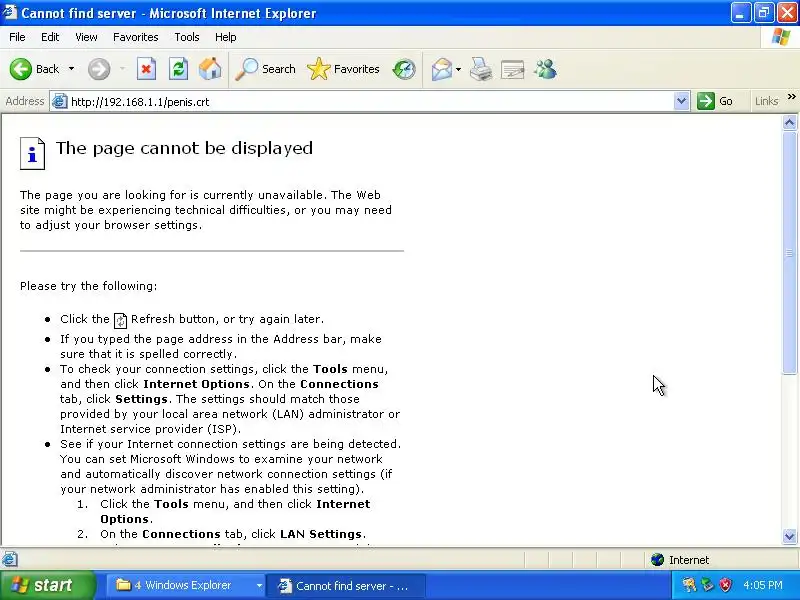
Task: Open the Favorites star toolbar button
Action: pyautogui.click(x=343, y=69)
